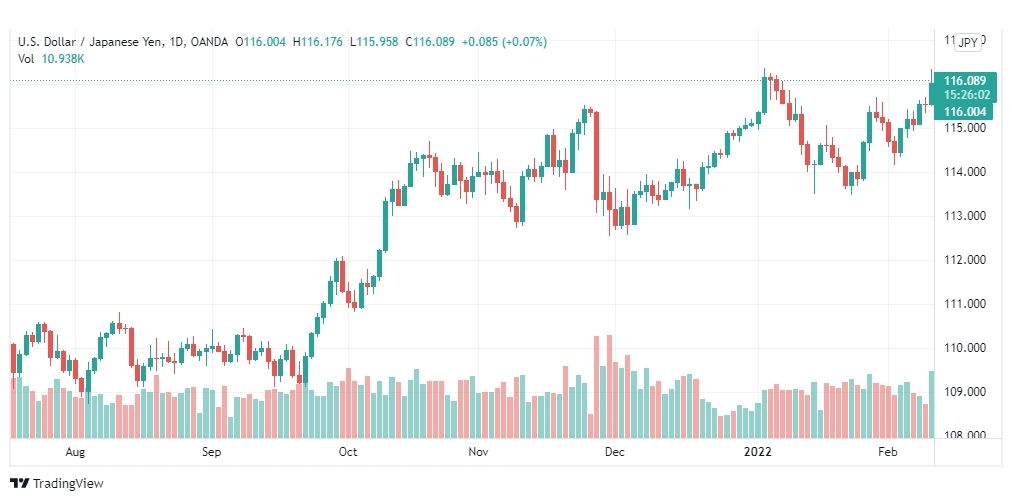Open the TradingView text link
This screenshot has width=1012, height=501.
(68, 484)
